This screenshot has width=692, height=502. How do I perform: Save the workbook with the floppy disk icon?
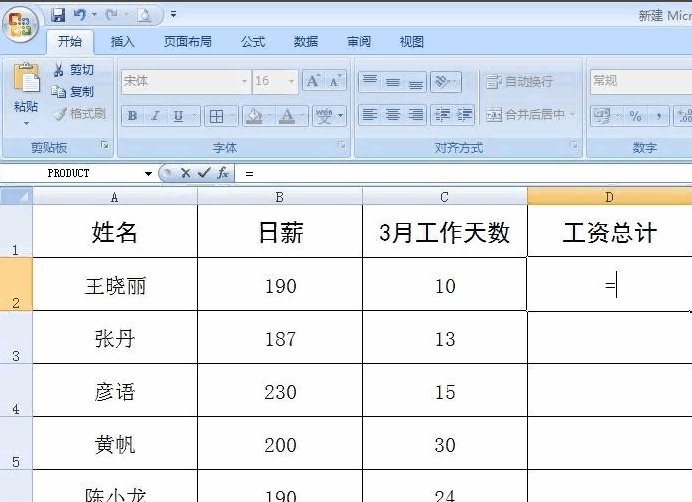point(58,15)
